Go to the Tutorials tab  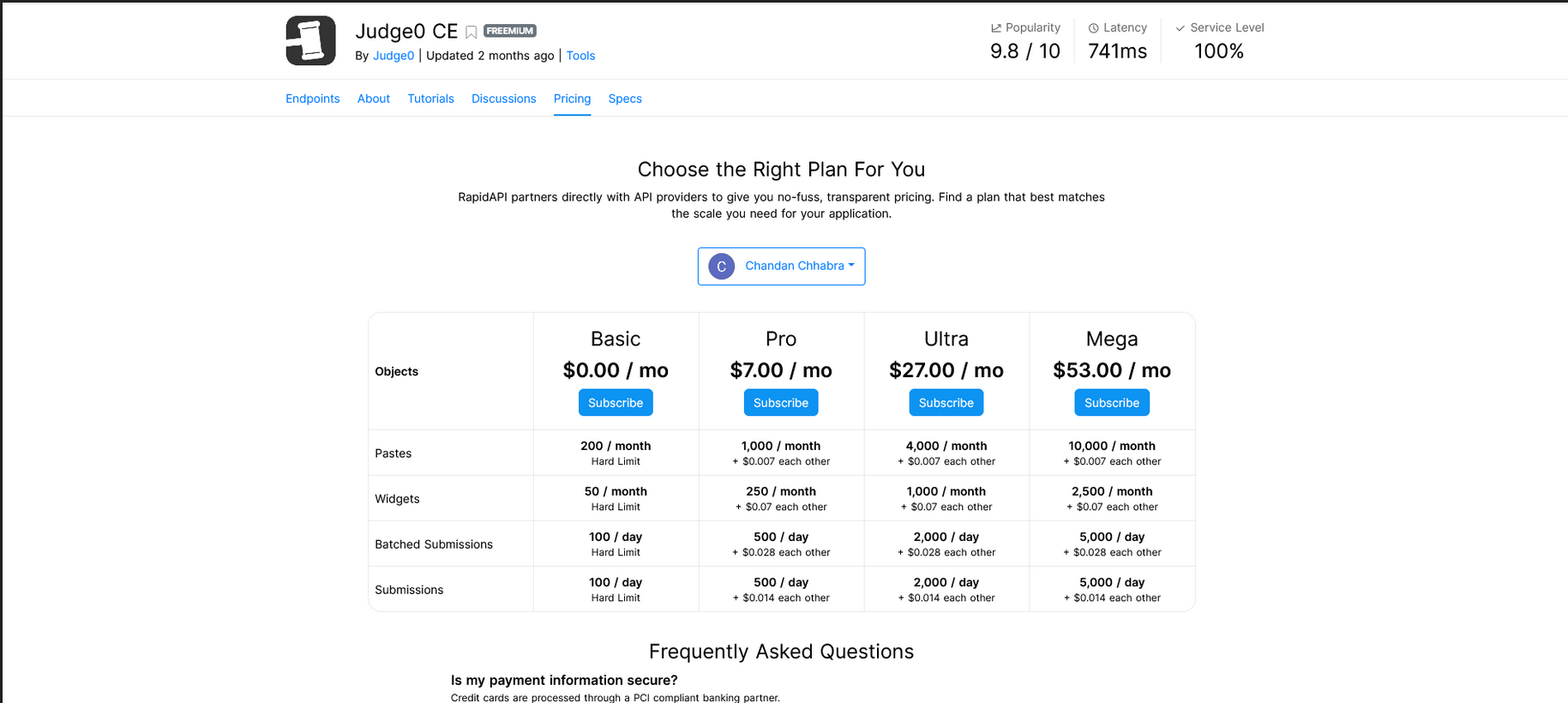tap(430, 99)
